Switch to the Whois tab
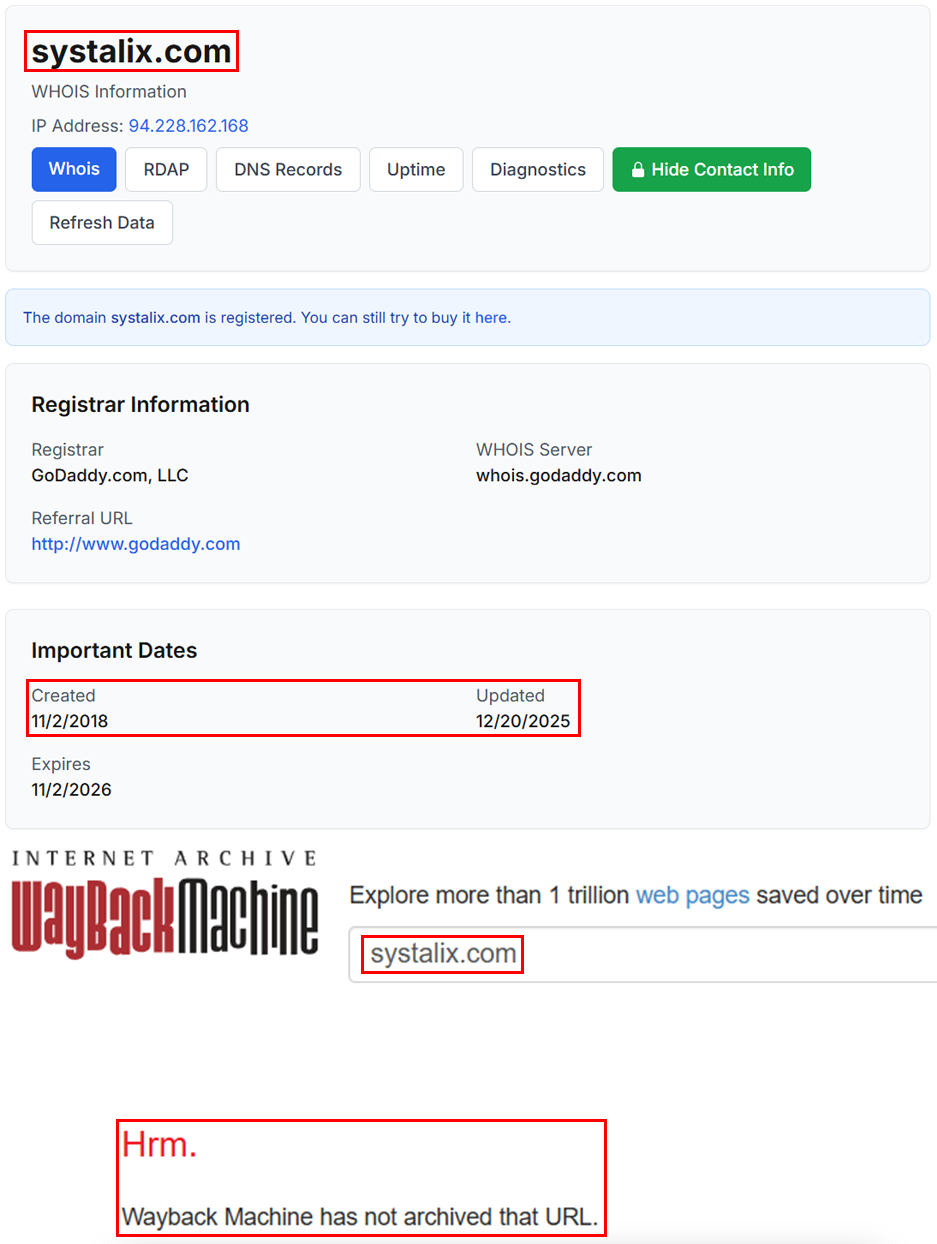The height and width of the screenshot is (1244, 937). [74, 169]
